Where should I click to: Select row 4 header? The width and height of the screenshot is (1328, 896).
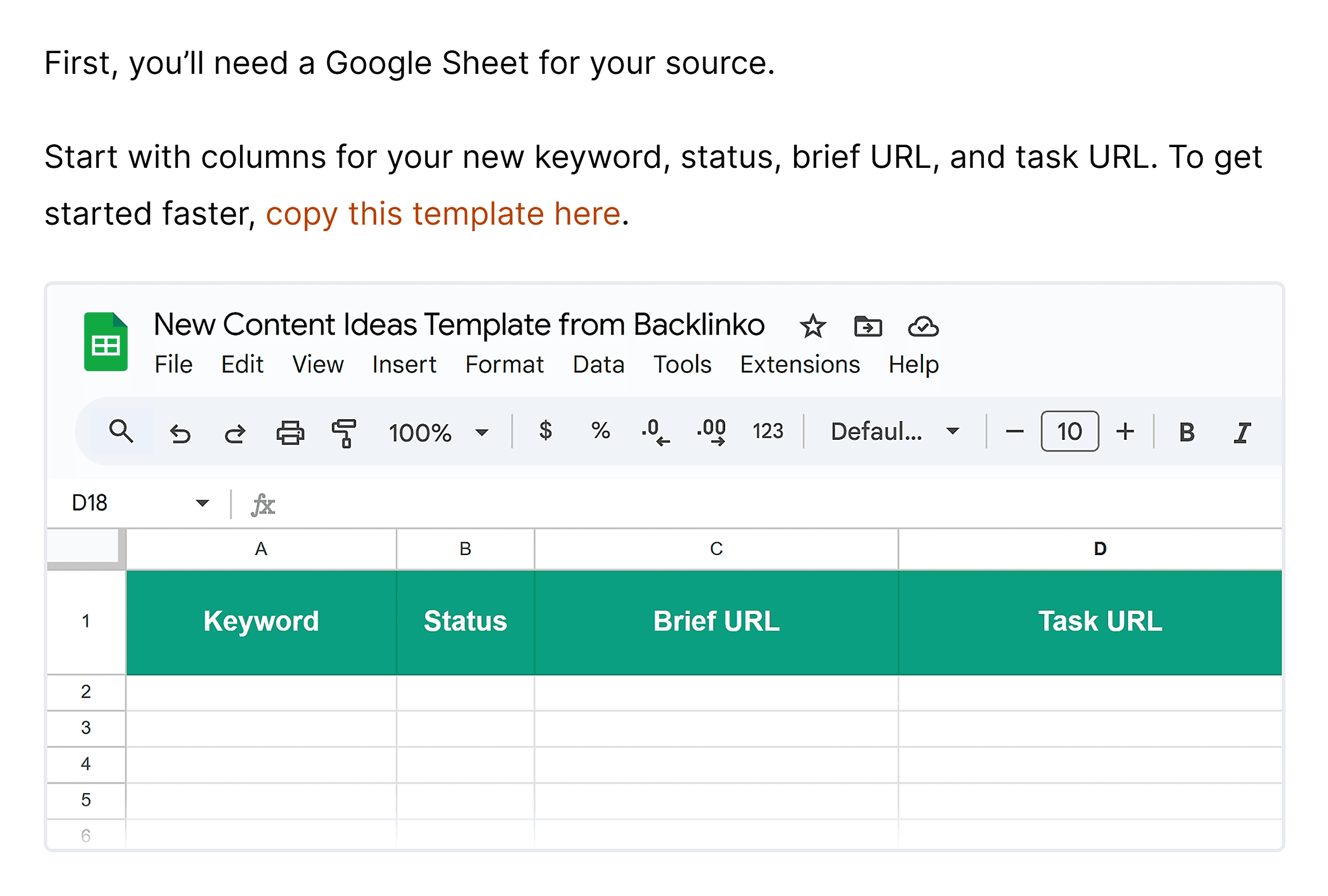tap(86, 765)
